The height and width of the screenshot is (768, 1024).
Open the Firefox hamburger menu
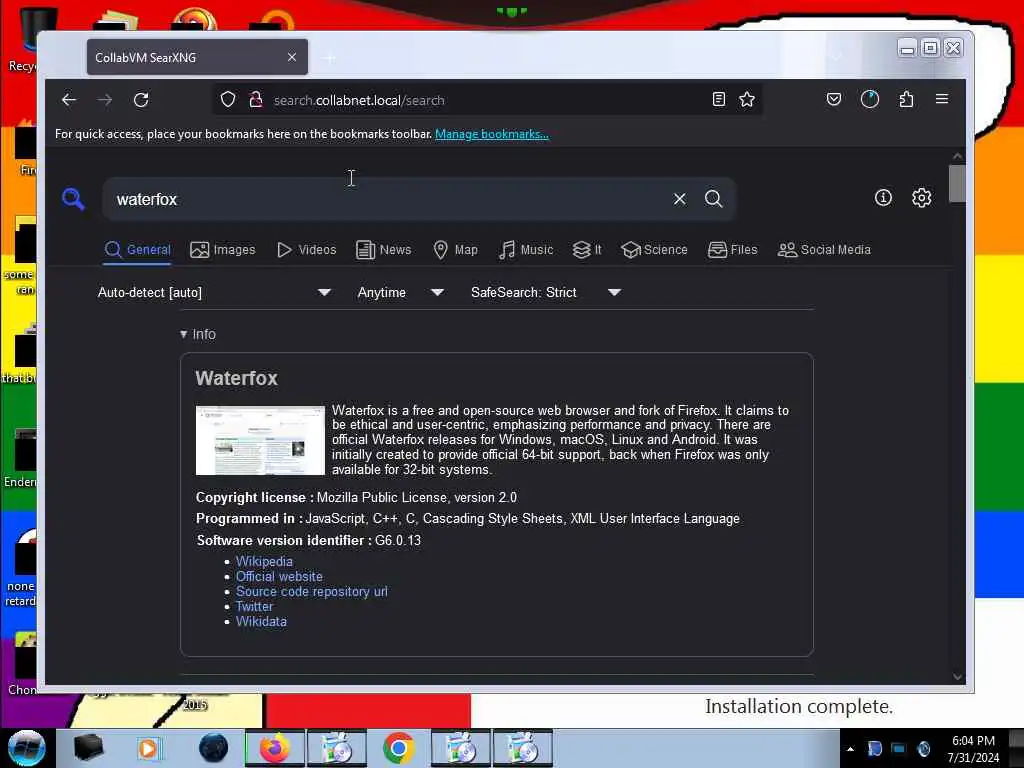coord(942,99)
